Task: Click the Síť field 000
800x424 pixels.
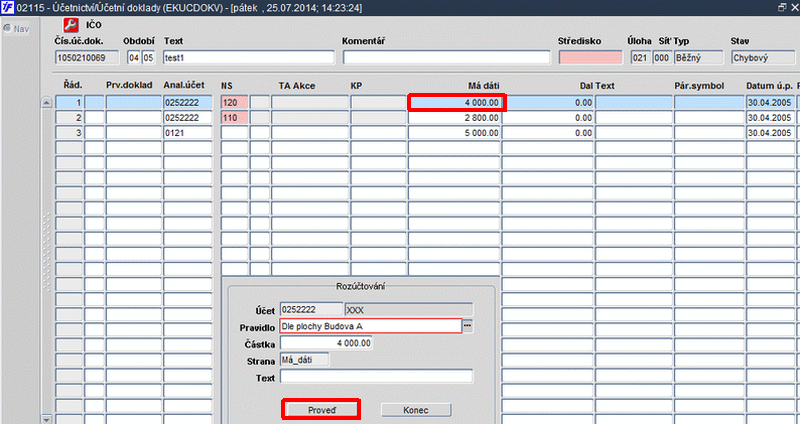Action: tap(662, 58)
